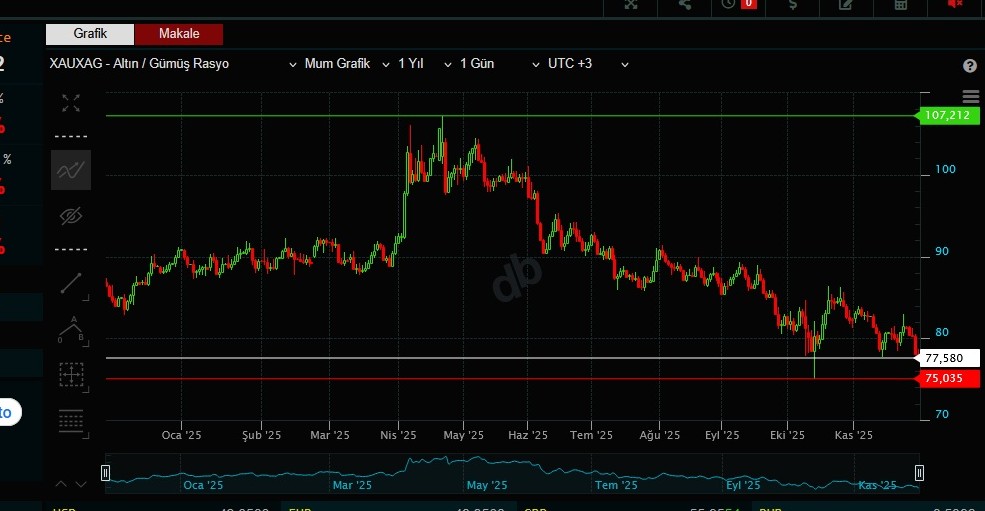The width and height of the screenshot is (985, 511).
Task: Select the crosshair measure selection tool
Action: pyautogui.click(x=71, y=375)
